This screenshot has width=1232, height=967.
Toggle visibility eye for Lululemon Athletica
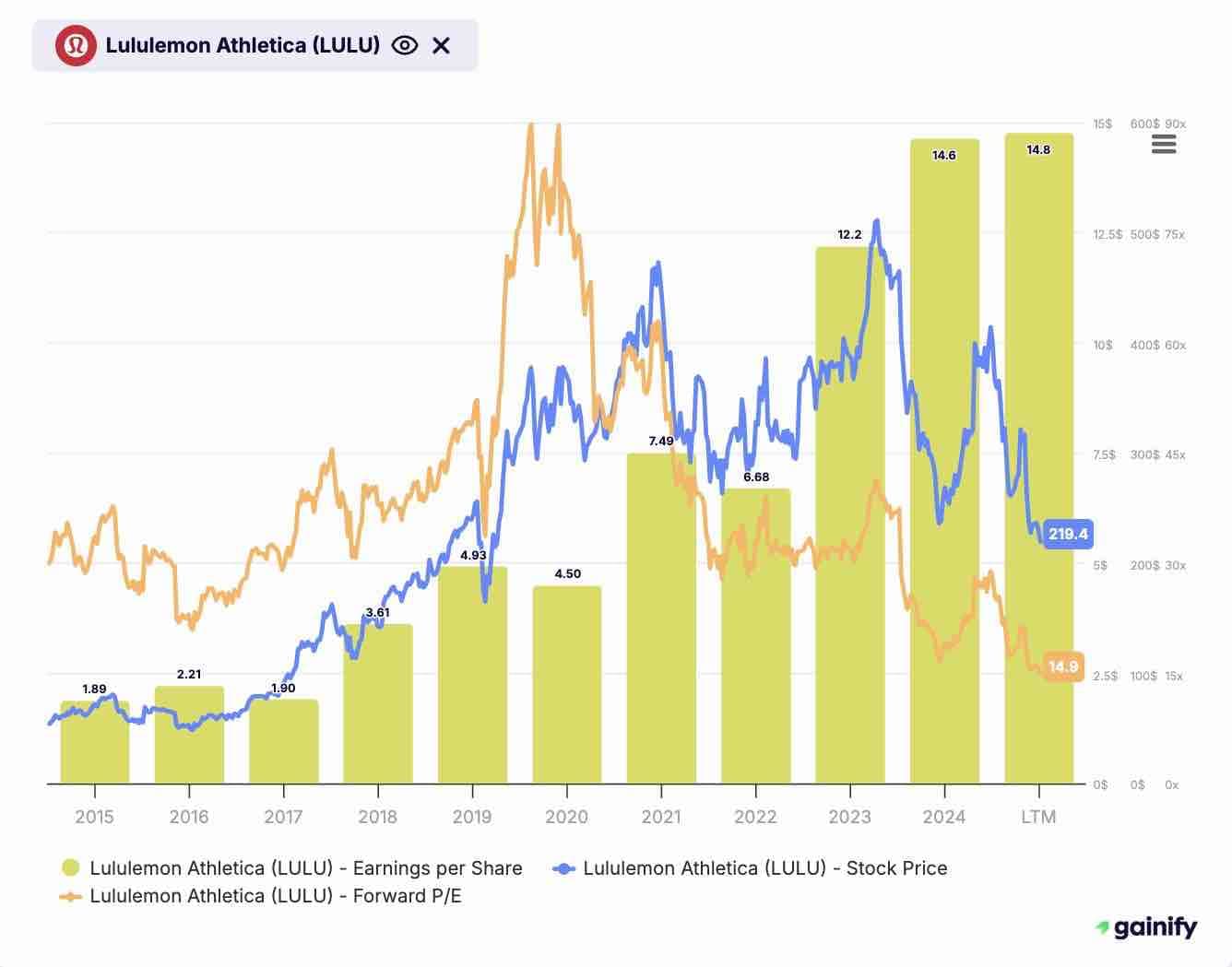pos(405,45)
